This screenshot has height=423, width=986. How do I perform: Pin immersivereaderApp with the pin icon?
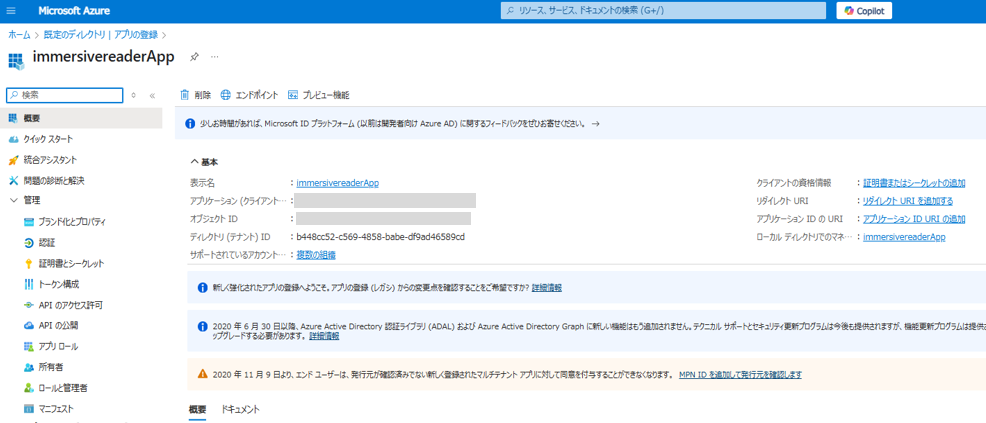click(x=194, y=57)
